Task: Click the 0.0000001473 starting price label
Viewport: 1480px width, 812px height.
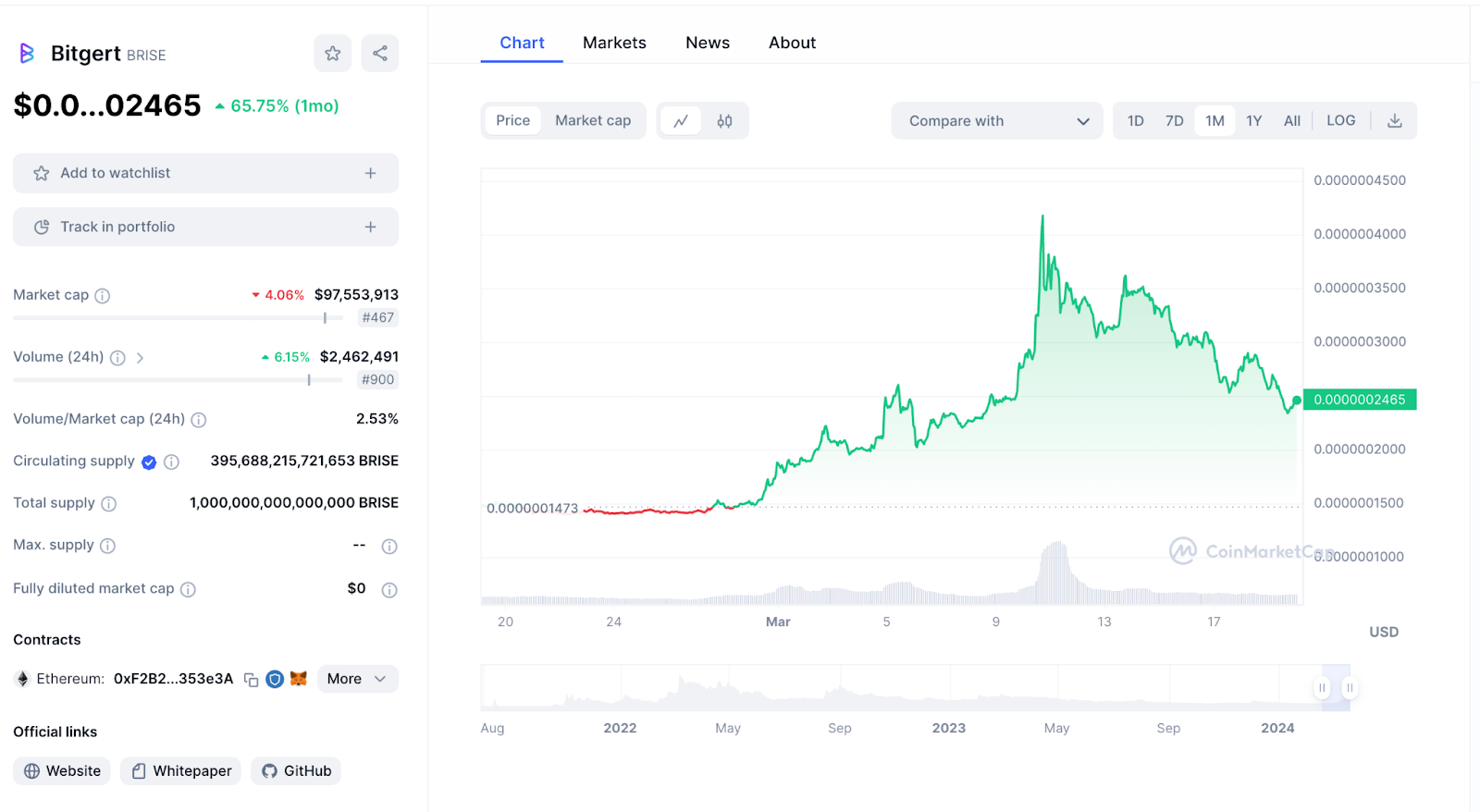Action: click(x=533, y=509)
